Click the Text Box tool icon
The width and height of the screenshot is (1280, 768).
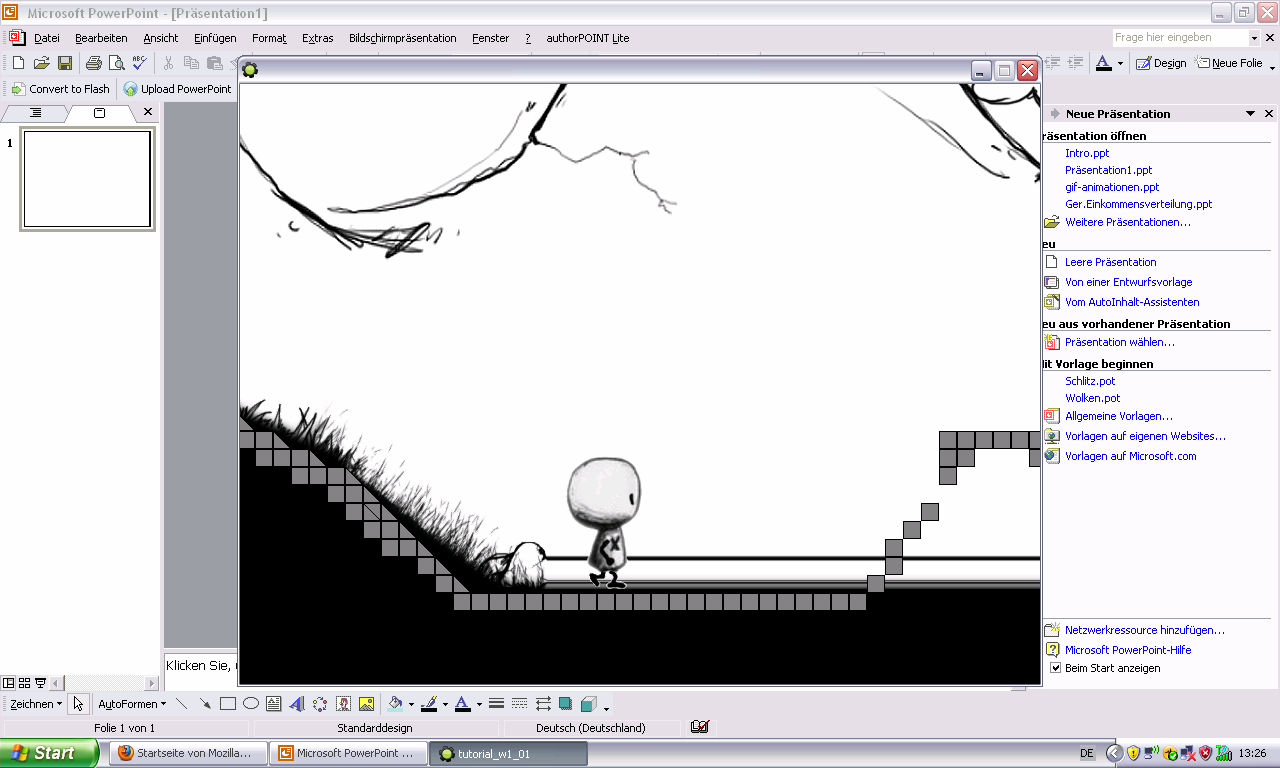coord(274,704)
